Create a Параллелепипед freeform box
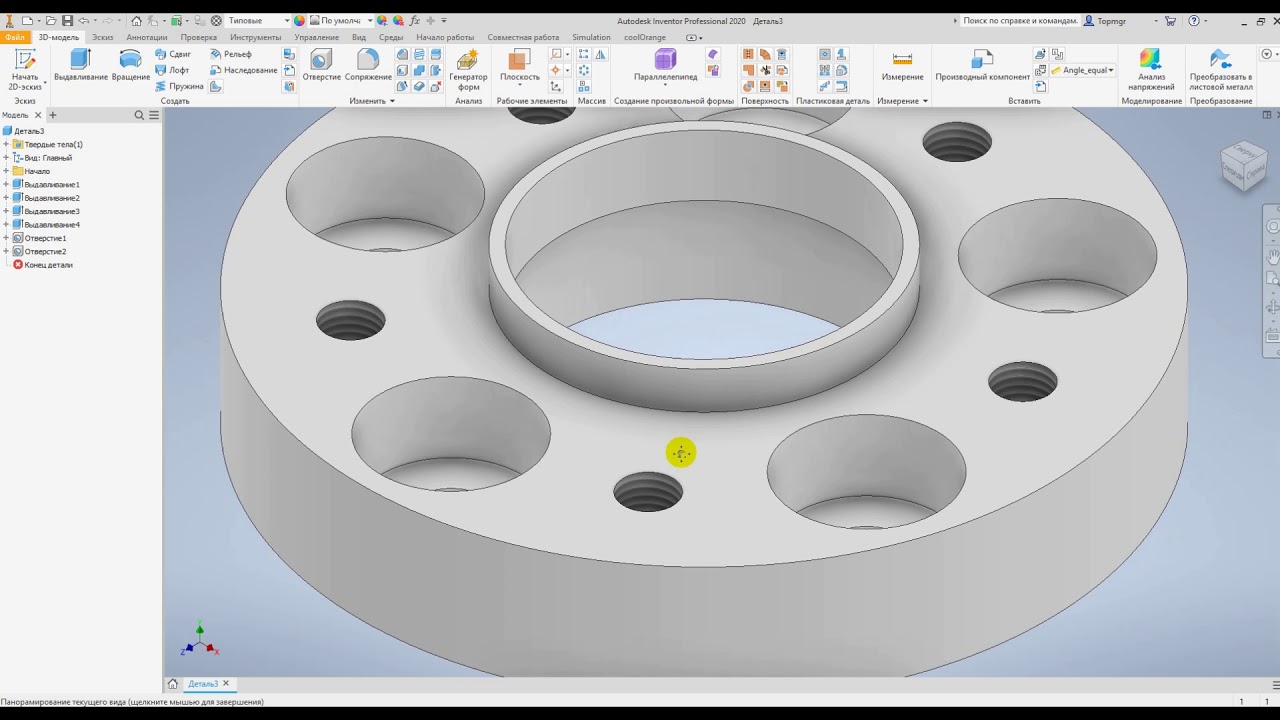This screenshot has height=720, width=1280. click(x=666, y=66)
